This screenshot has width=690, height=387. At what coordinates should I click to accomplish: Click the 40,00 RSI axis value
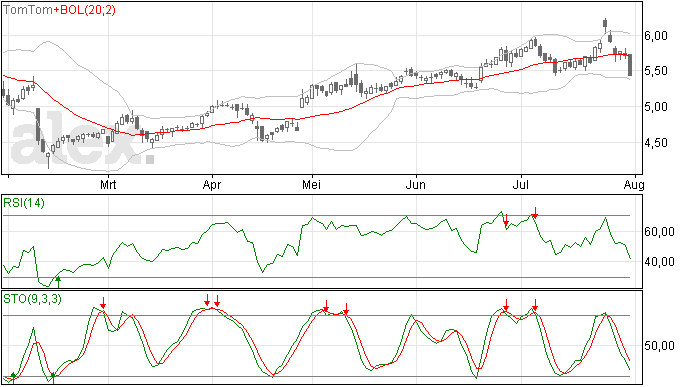[659, 262]
